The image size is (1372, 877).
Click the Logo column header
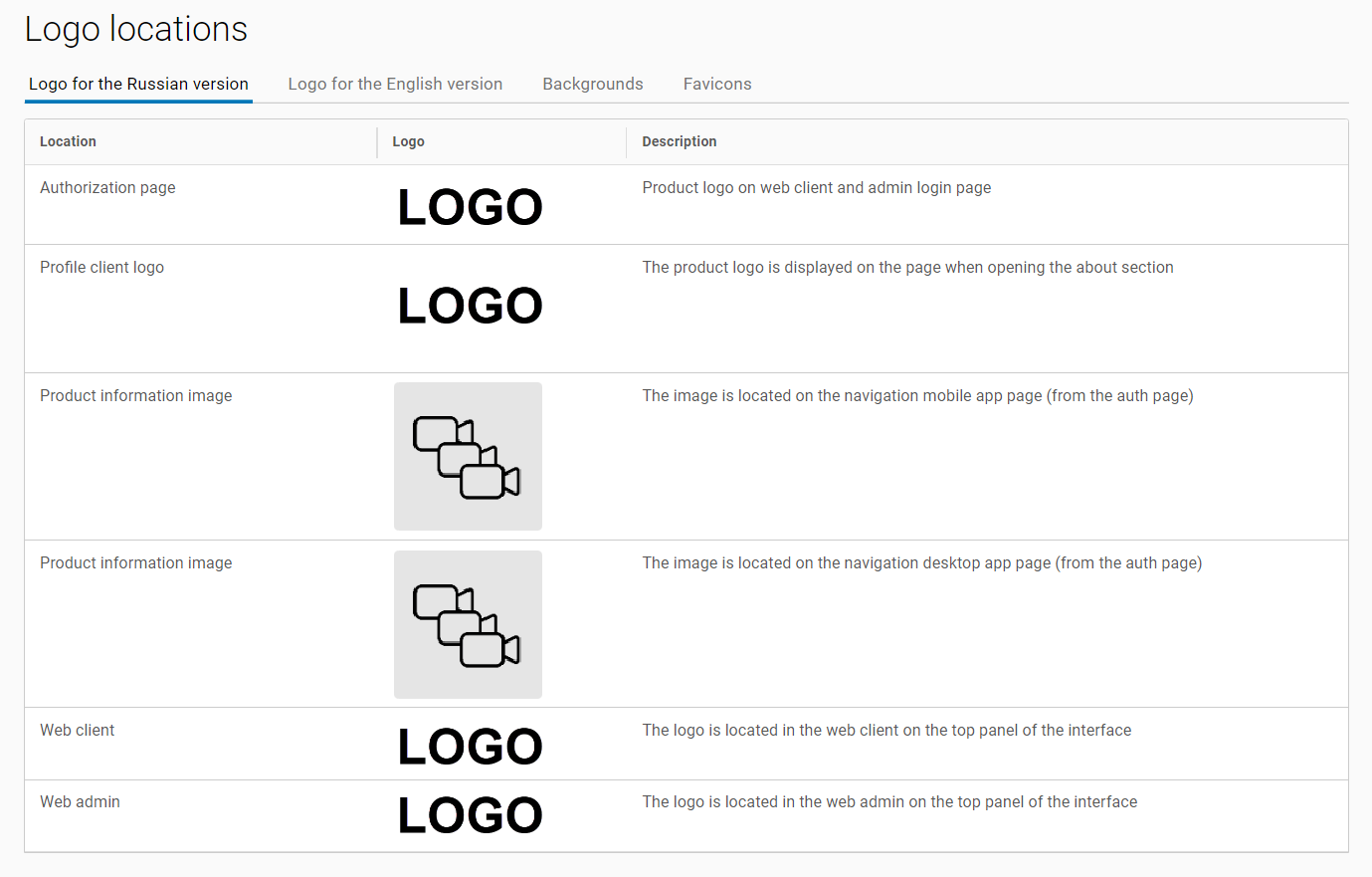point(408,141)
